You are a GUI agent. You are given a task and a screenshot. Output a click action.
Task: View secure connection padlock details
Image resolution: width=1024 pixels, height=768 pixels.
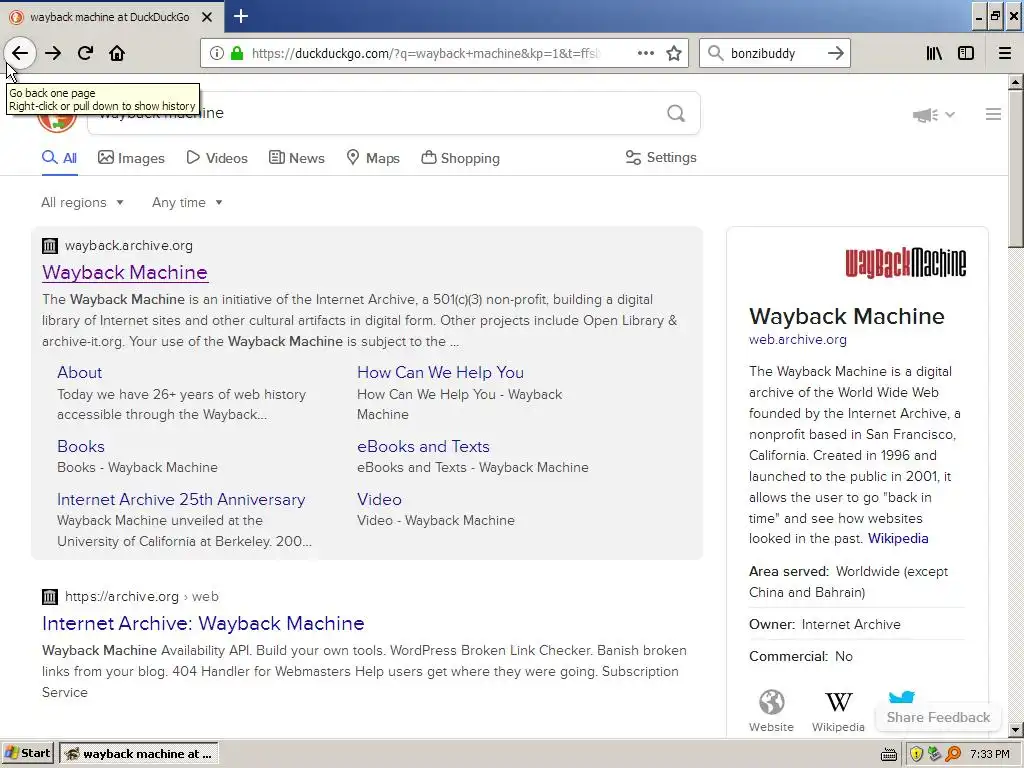pos(237,54)
